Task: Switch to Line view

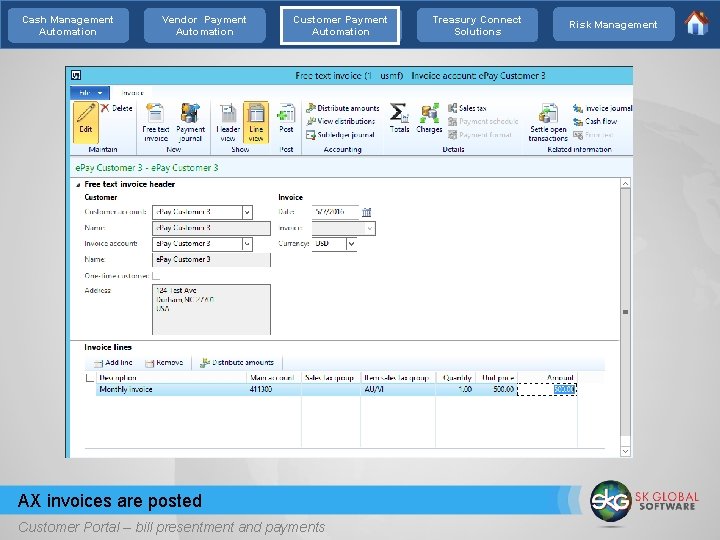Action: click(256, 122)
